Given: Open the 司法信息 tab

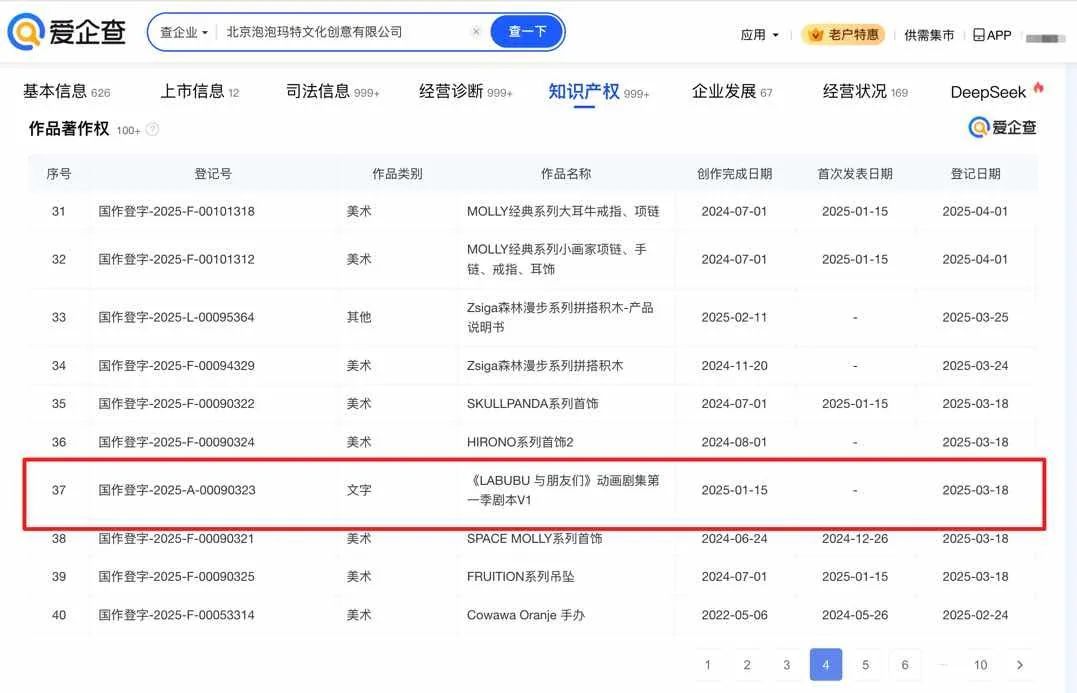Looking at the screenshot, I should tap(332, 91).
